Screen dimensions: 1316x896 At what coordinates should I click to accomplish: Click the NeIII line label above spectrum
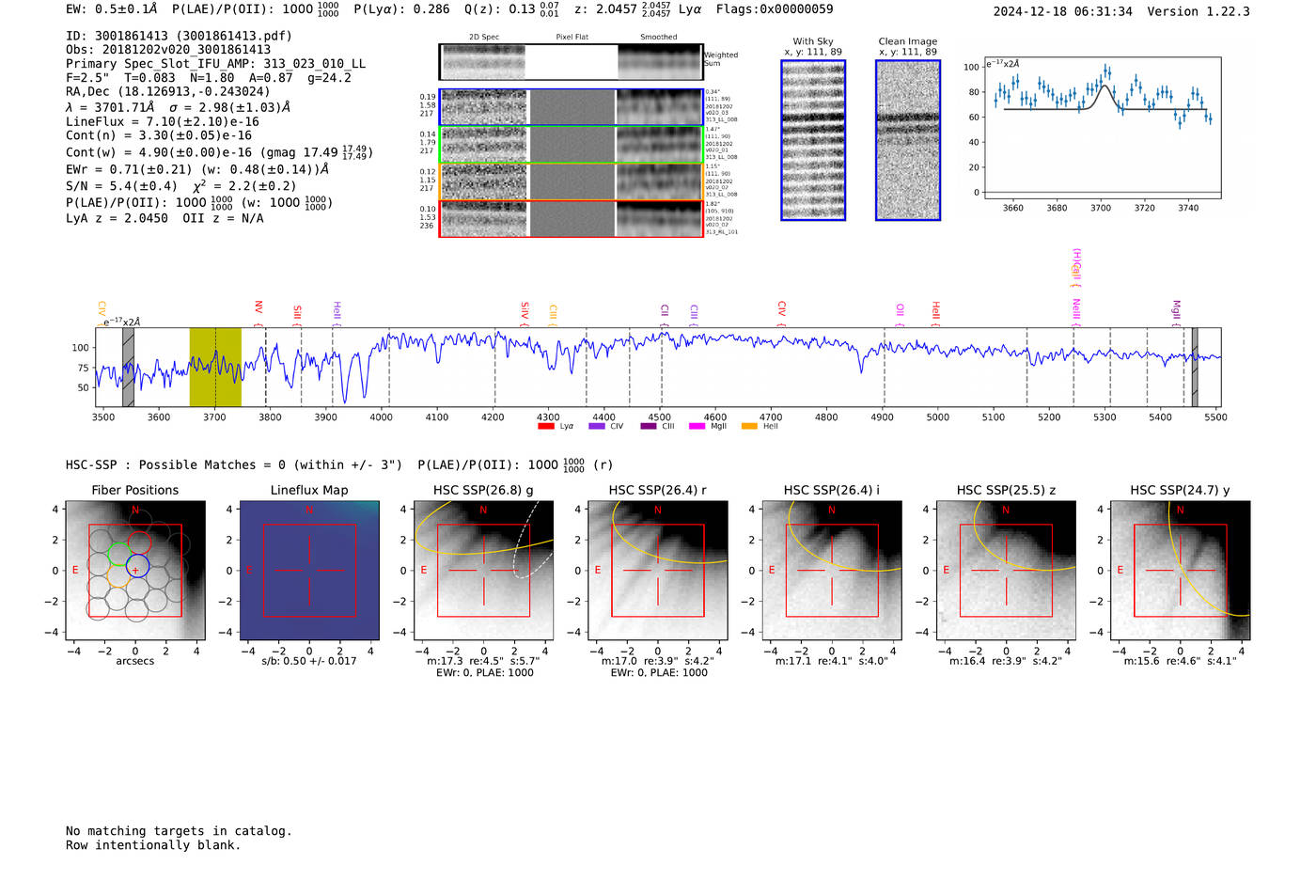coord(1076,309)
